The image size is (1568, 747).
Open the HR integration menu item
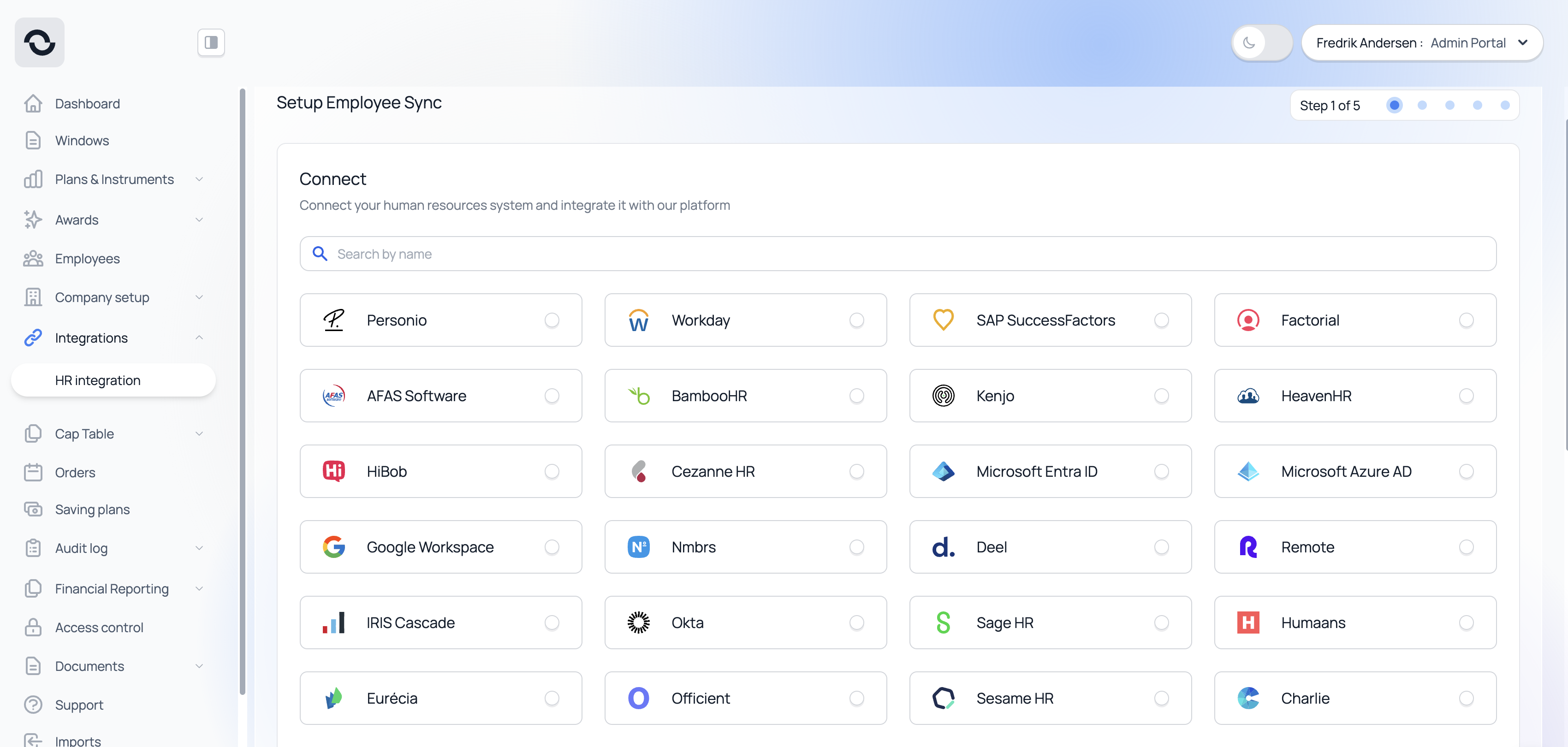click(97, 380)
